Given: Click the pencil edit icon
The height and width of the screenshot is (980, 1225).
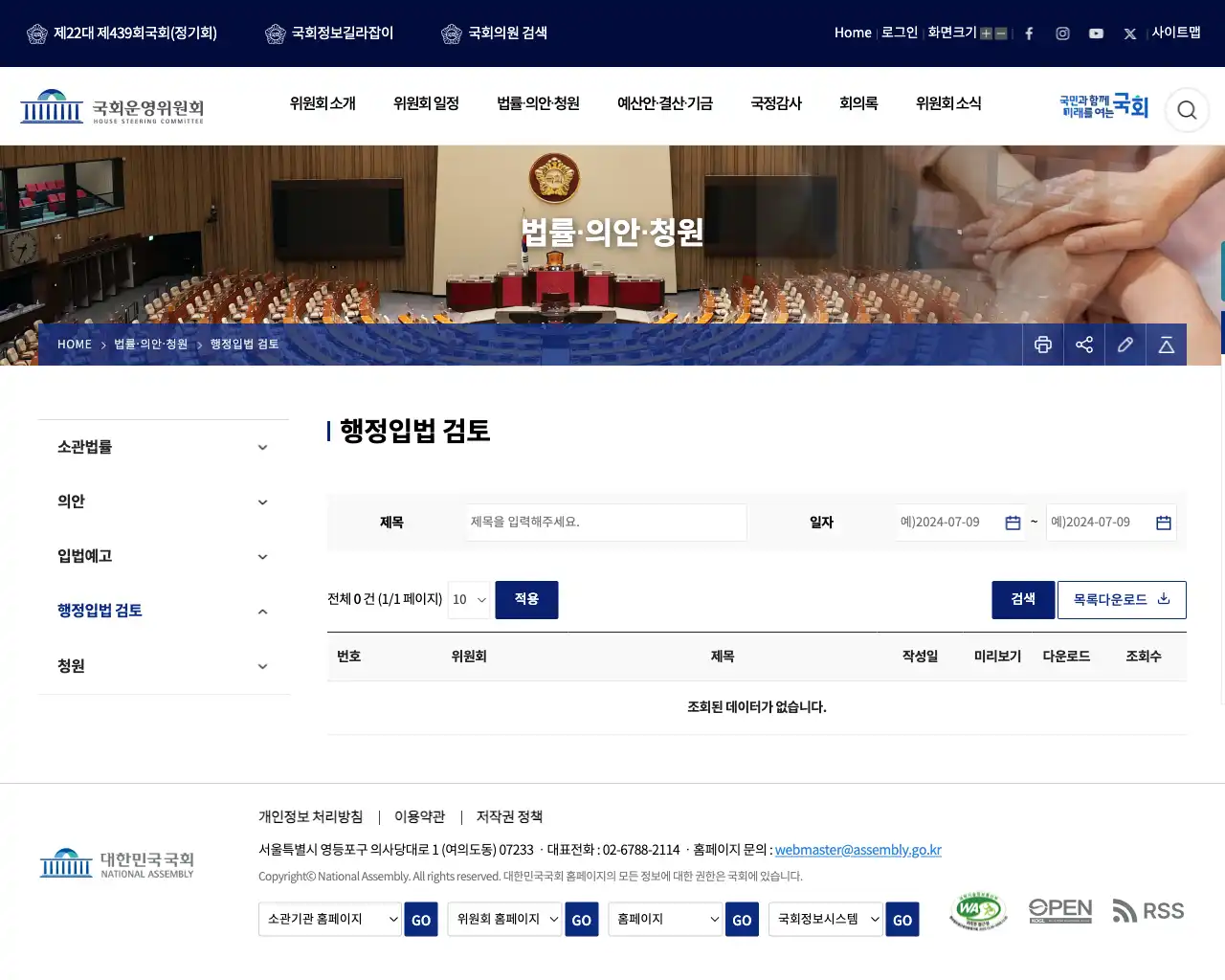Looking at the screenshot, I should click(1125, 345).
